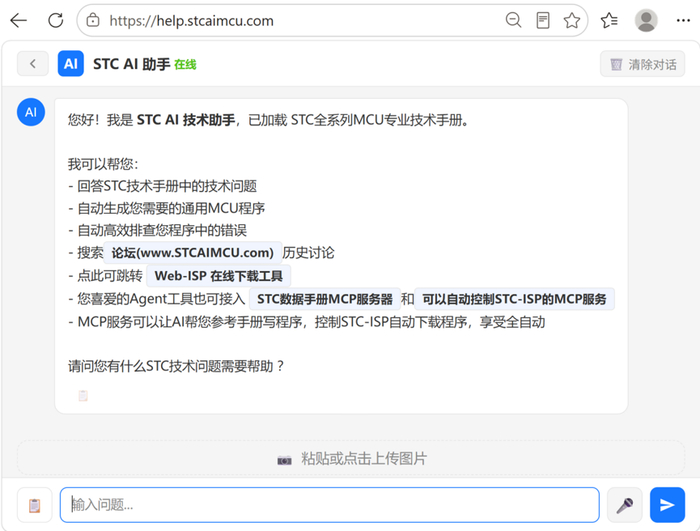
Task: Click the blue AI logo in the header
Action: pos(71,64)
